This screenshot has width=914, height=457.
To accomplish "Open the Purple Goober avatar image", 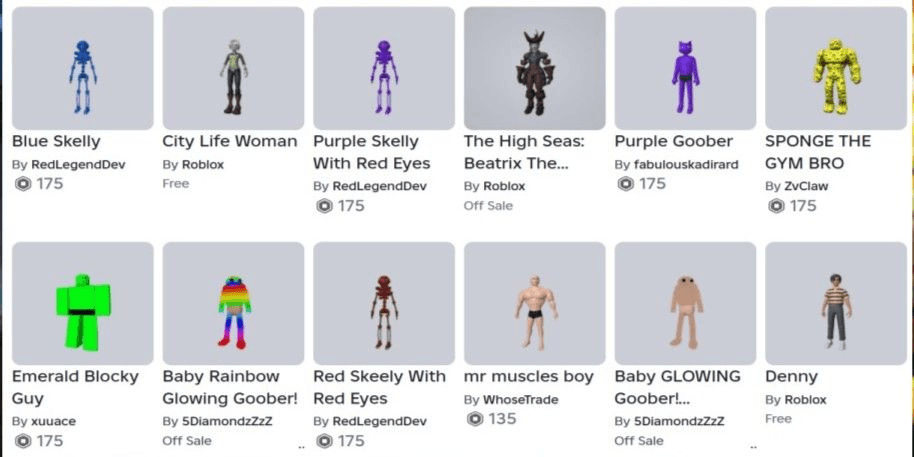I will click(686, 68).
